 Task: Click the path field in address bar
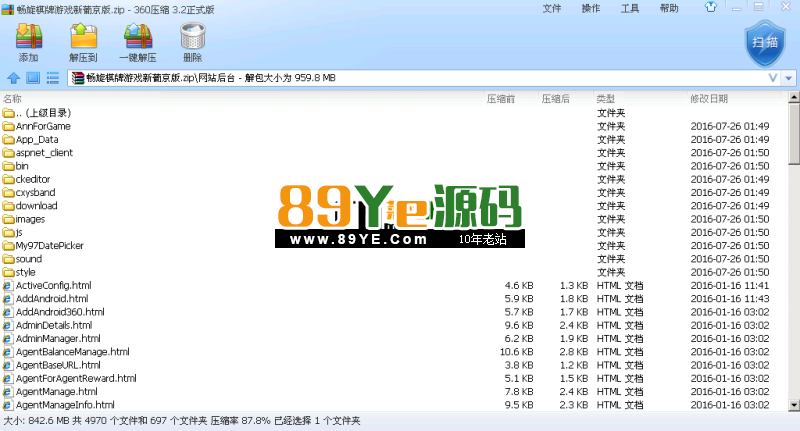(416, 78)
